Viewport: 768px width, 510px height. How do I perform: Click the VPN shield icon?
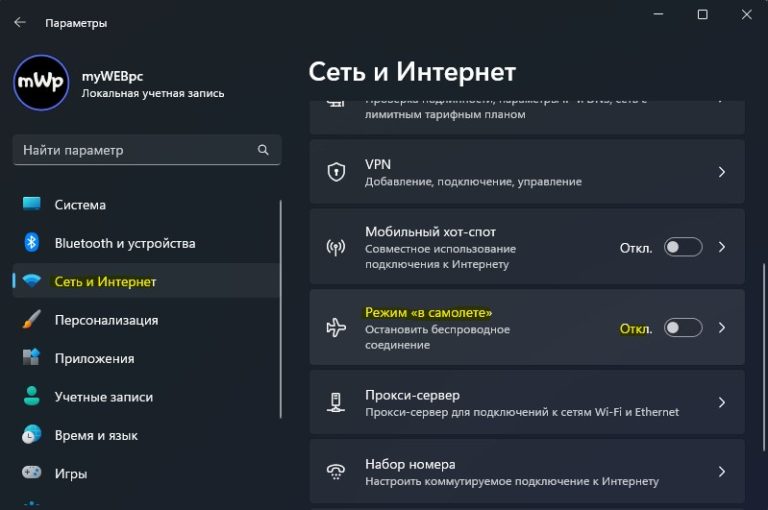pyautogui.click(x=337, y=172)
